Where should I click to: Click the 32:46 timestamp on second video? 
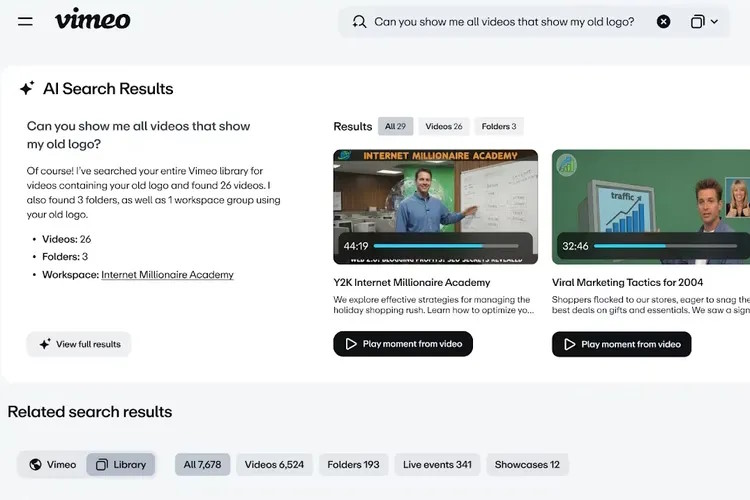tap(575, 246)
